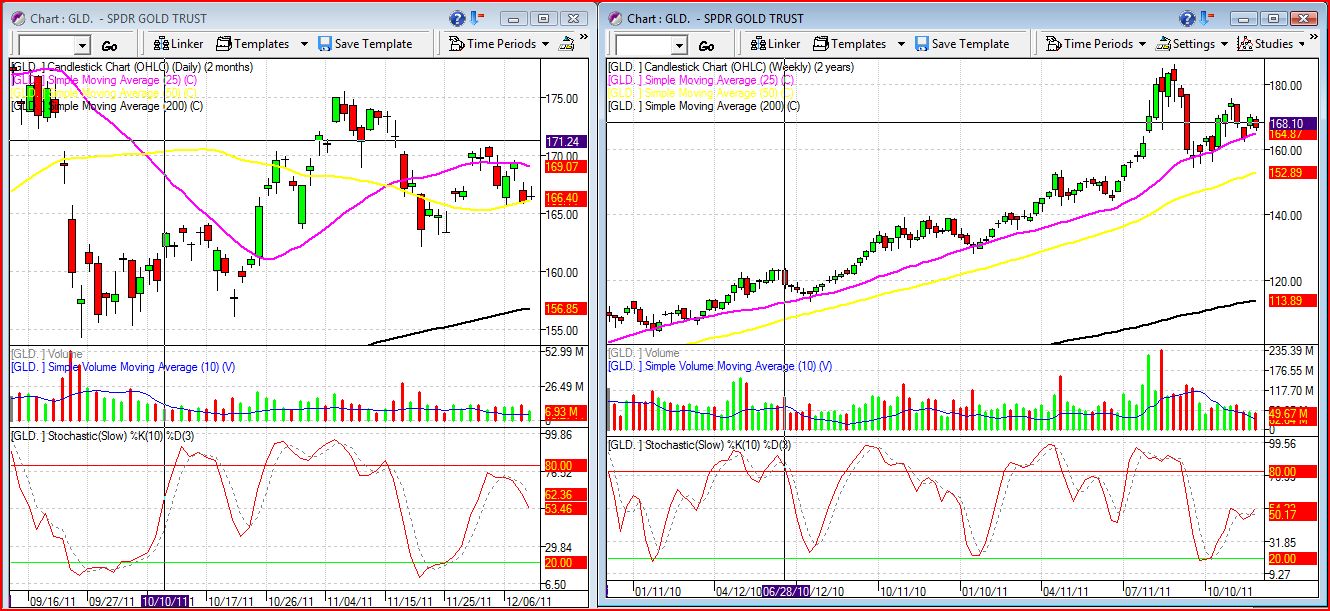Maximize the right chart window
1330x611 pixels.
pos(1273,18)
